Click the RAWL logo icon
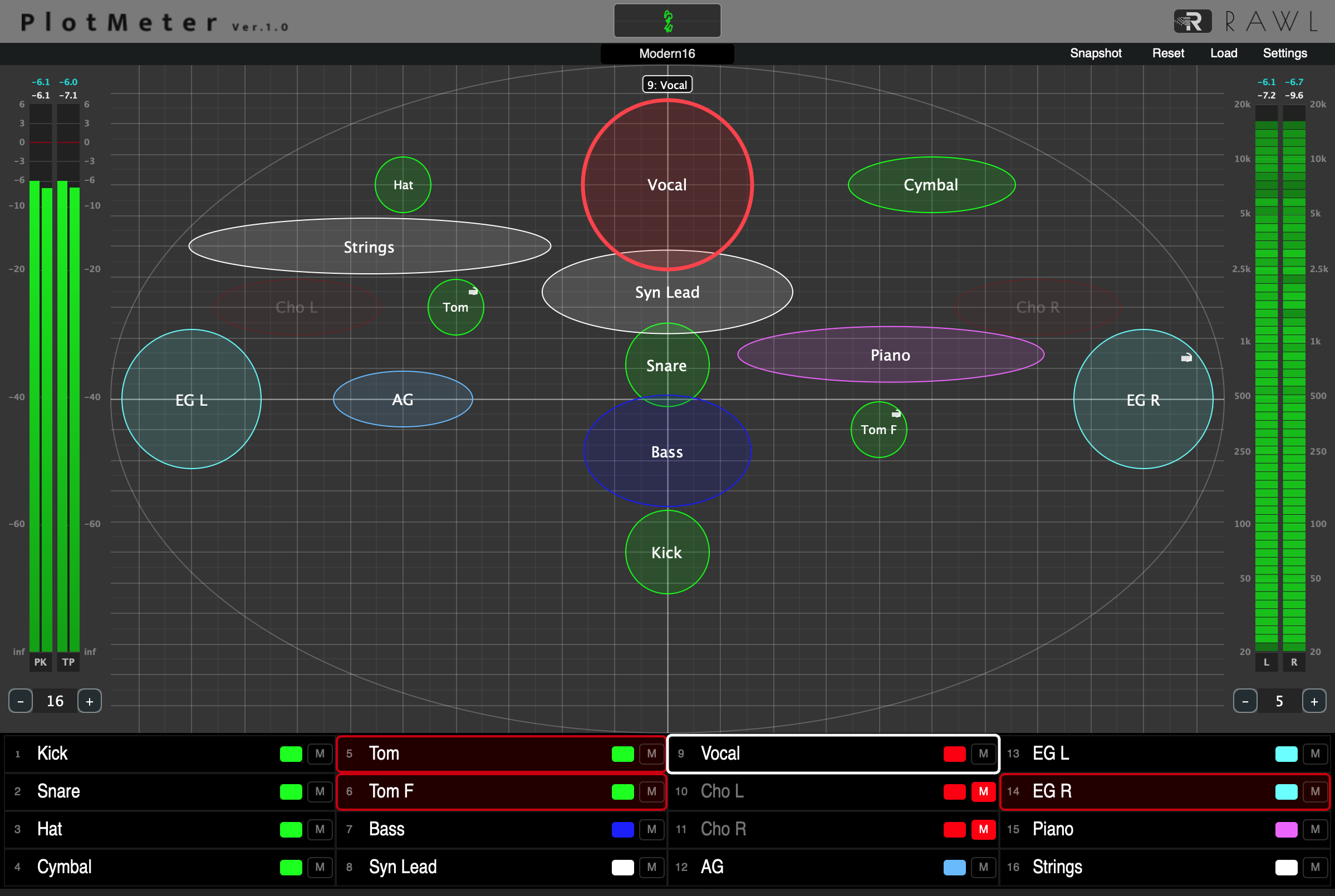Image resolution: width=1335 pixels, height=896 pixels. [x=1192, y=22]
